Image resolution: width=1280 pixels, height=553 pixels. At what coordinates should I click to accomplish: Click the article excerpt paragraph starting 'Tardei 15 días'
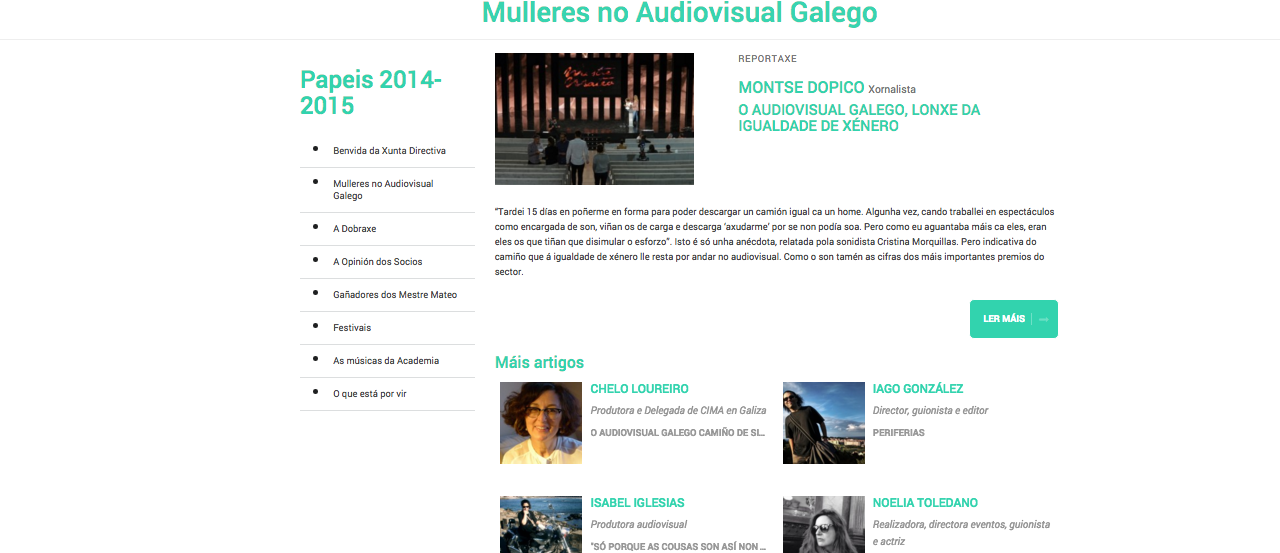[x=775, y=242]
